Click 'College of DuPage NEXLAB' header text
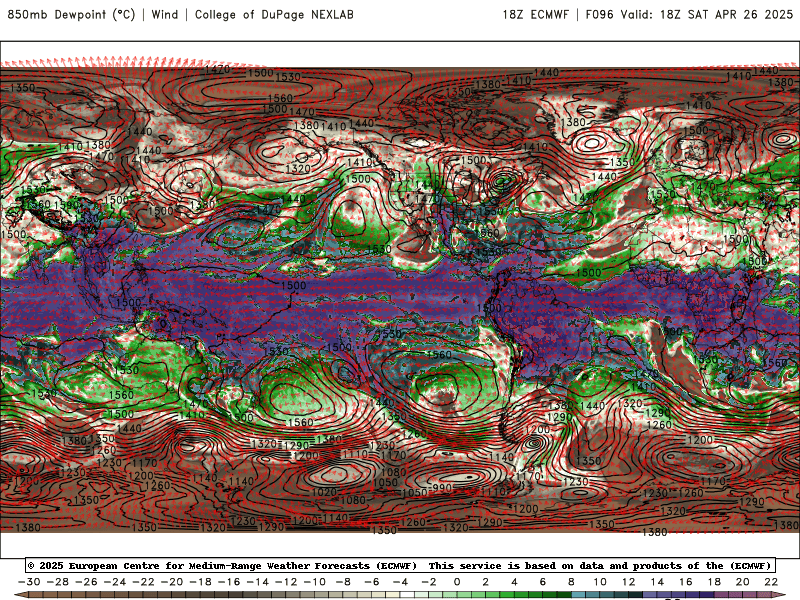The image size is (800, 600). pyautogui.click(x=274, y=14)
